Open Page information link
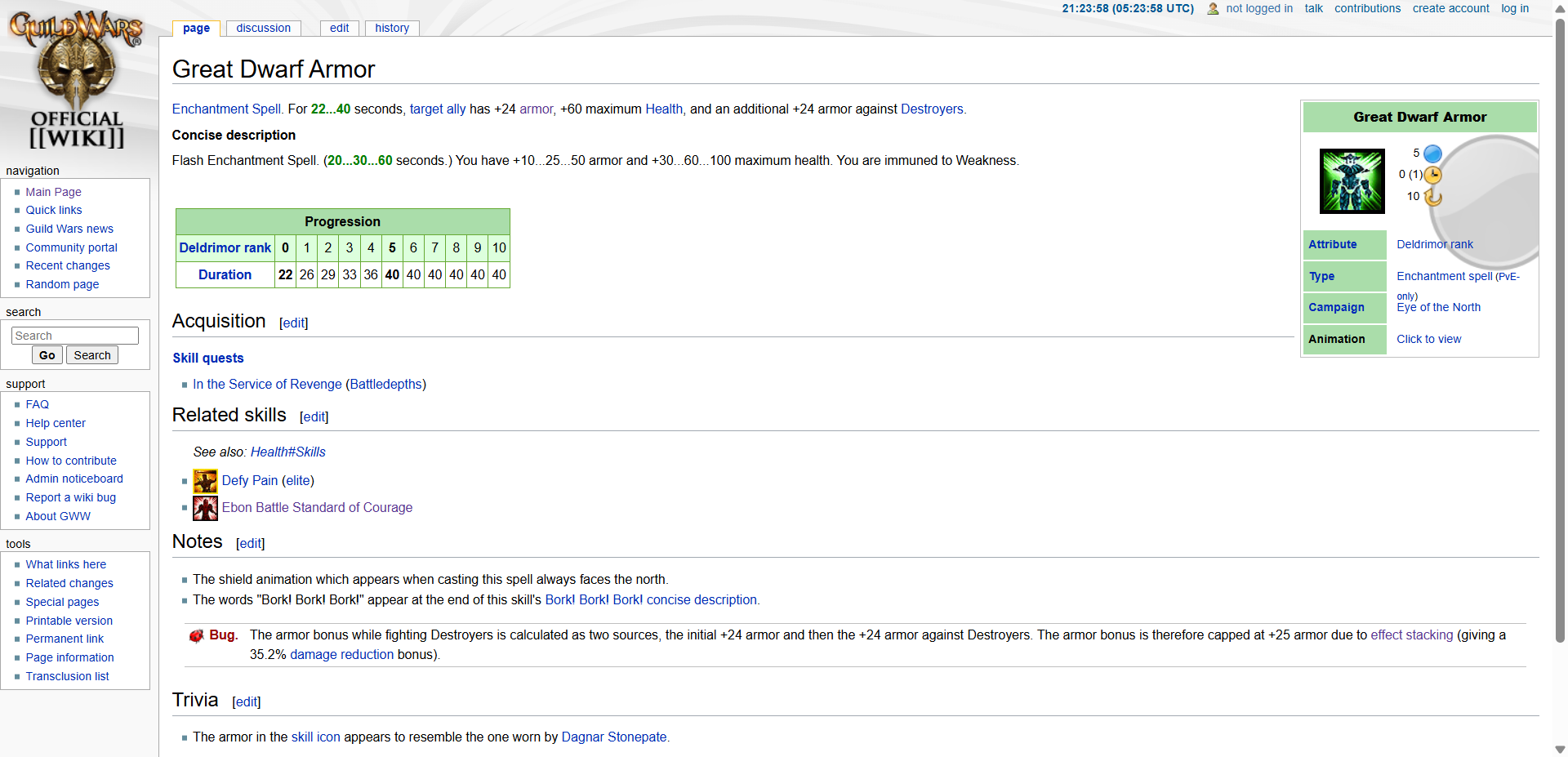This screenshot has height=757, width=1568. [69, 657]
